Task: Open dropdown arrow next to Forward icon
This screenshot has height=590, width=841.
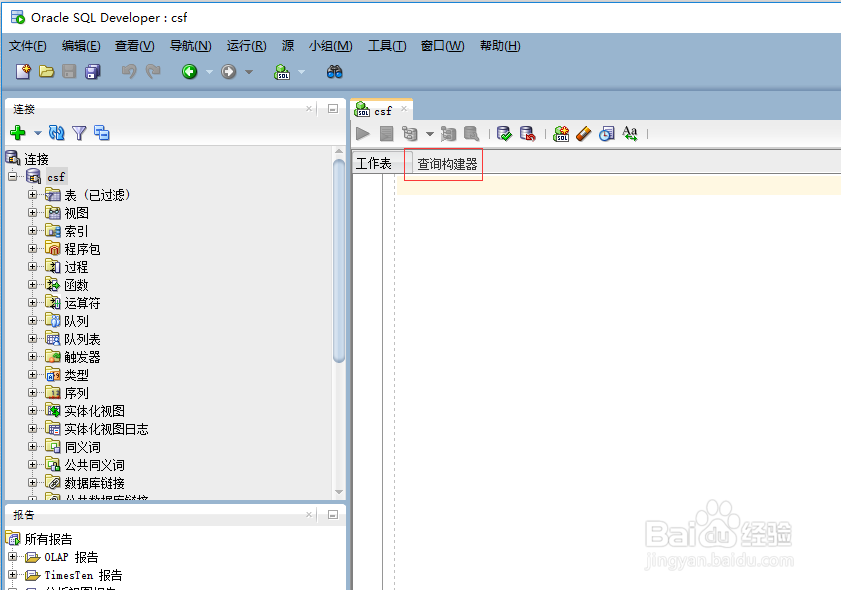Action: 249,72
